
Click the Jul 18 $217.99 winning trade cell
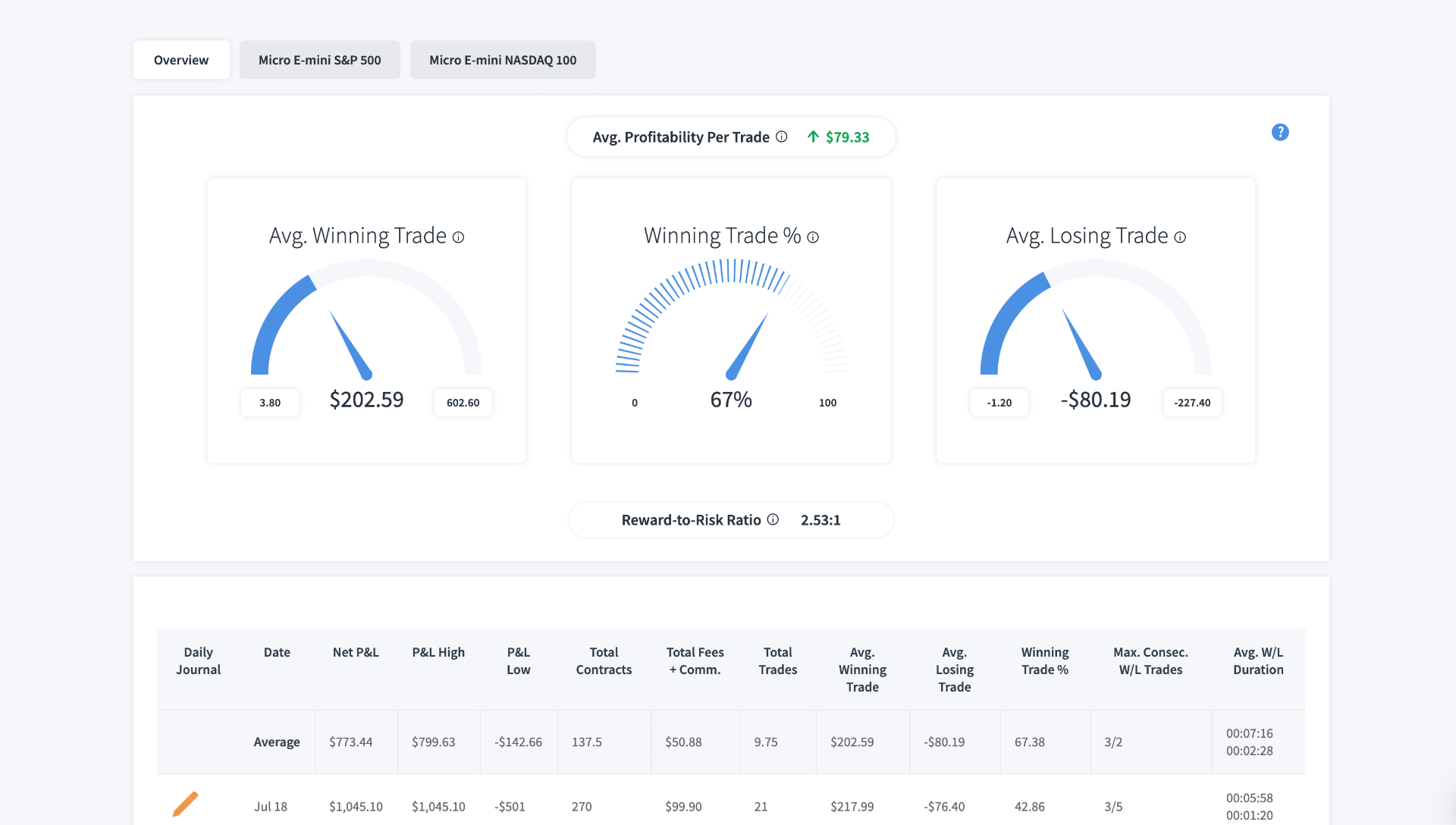coord(852,806)
